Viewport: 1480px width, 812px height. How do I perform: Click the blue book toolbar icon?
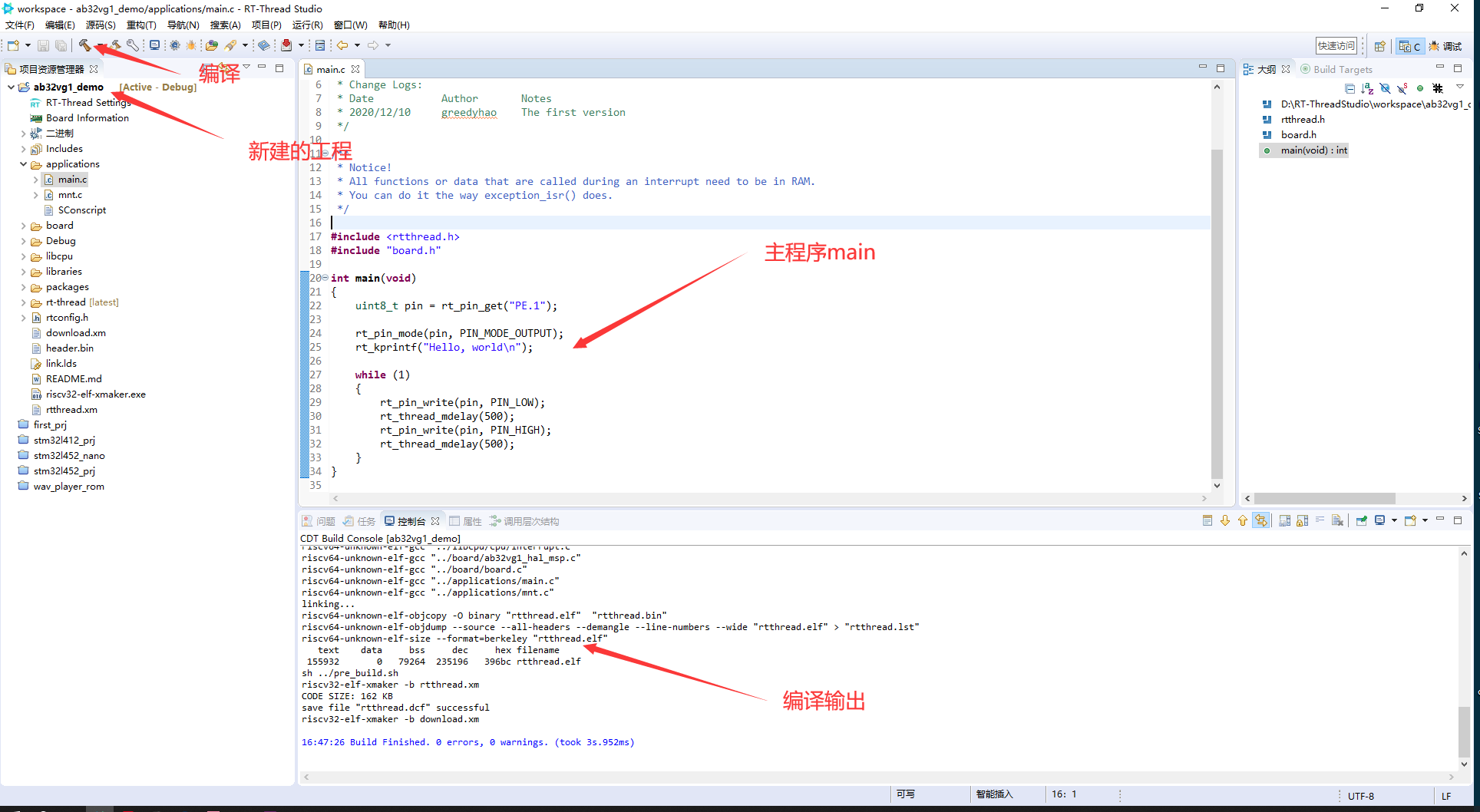(263, 45)
